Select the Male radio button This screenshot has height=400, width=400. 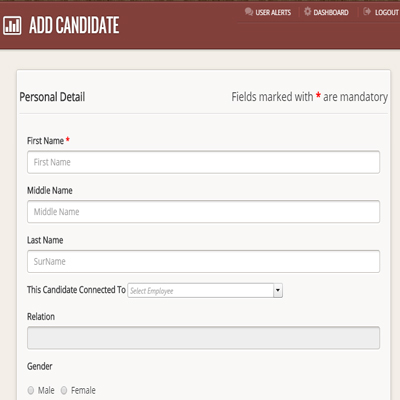click(31, 390)
